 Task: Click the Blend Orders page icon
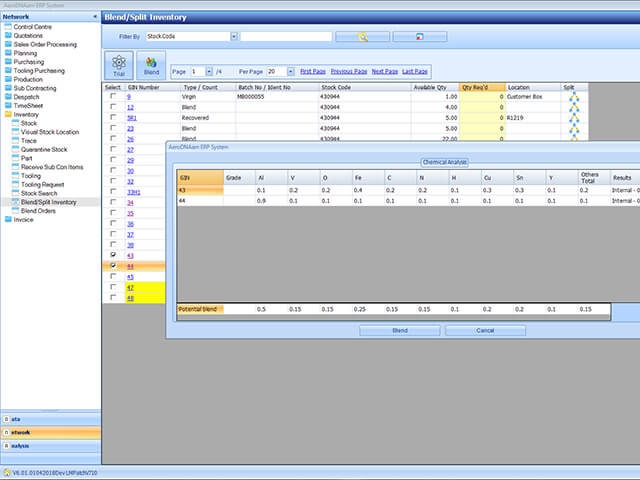[x=16, y=211]
